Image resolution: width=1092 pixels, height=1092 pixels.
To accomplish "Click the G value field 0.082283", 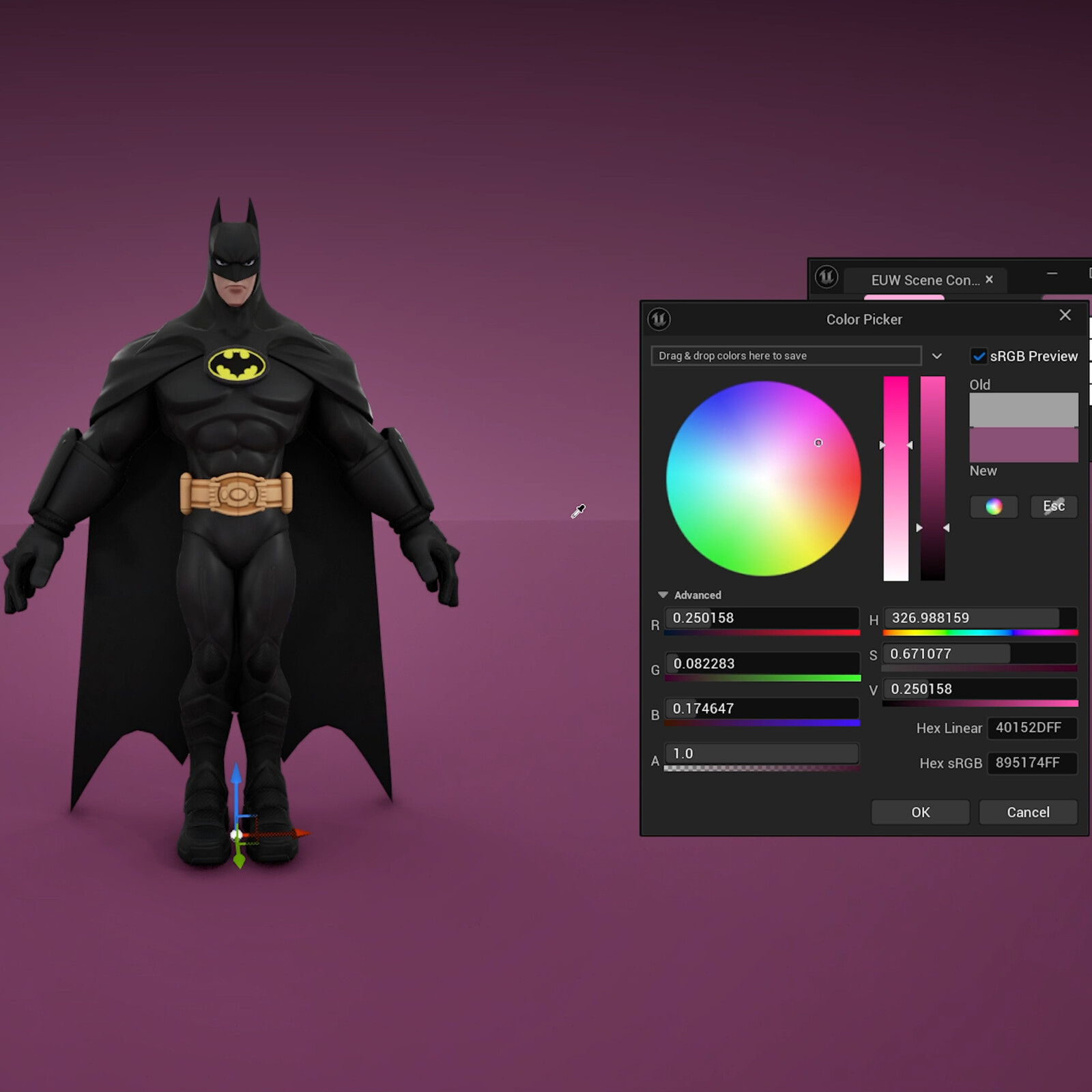I will pos(762,663).
